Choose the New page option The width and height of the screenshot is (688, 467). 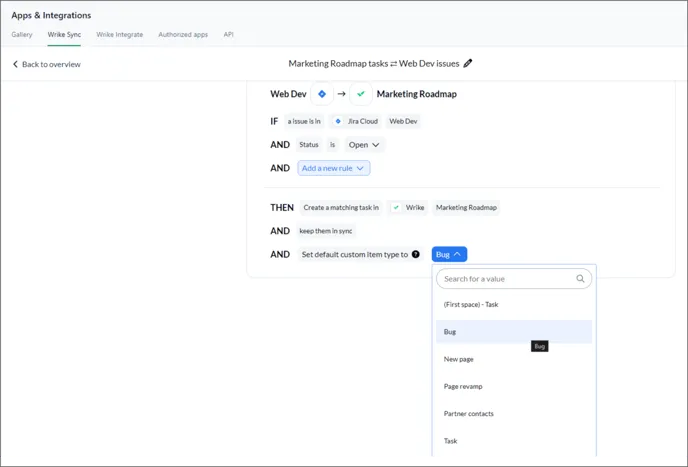pyautogui.click(x=514, y=359)
